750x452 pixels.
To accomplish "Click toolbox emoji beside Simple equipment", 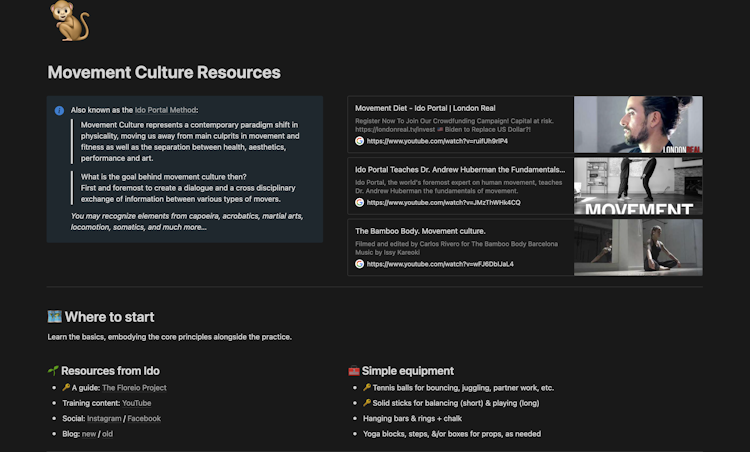I will [353, 371].
